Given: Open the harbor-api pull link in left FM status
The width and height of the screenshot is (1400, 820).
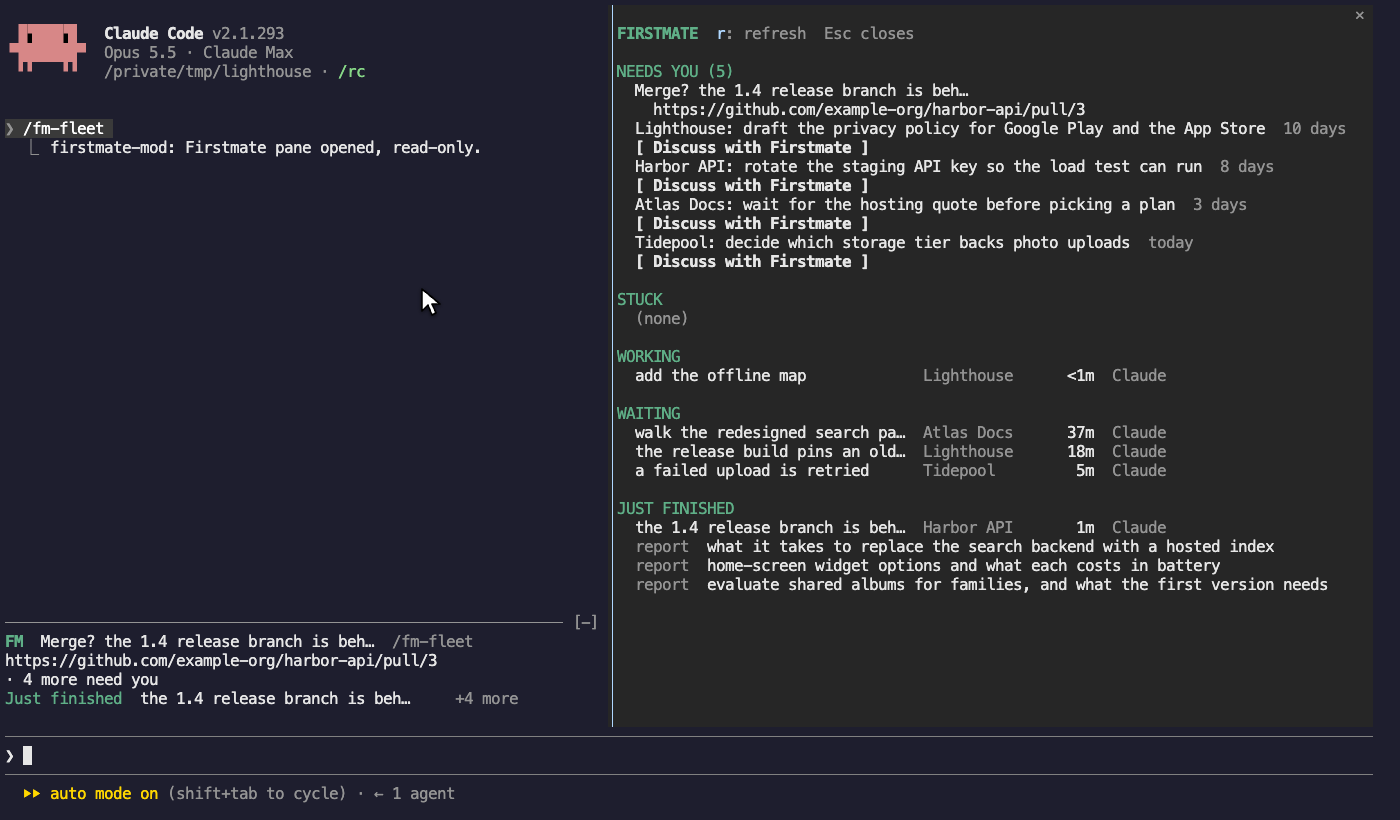Looking at the screenshot, I should point(221,661).
